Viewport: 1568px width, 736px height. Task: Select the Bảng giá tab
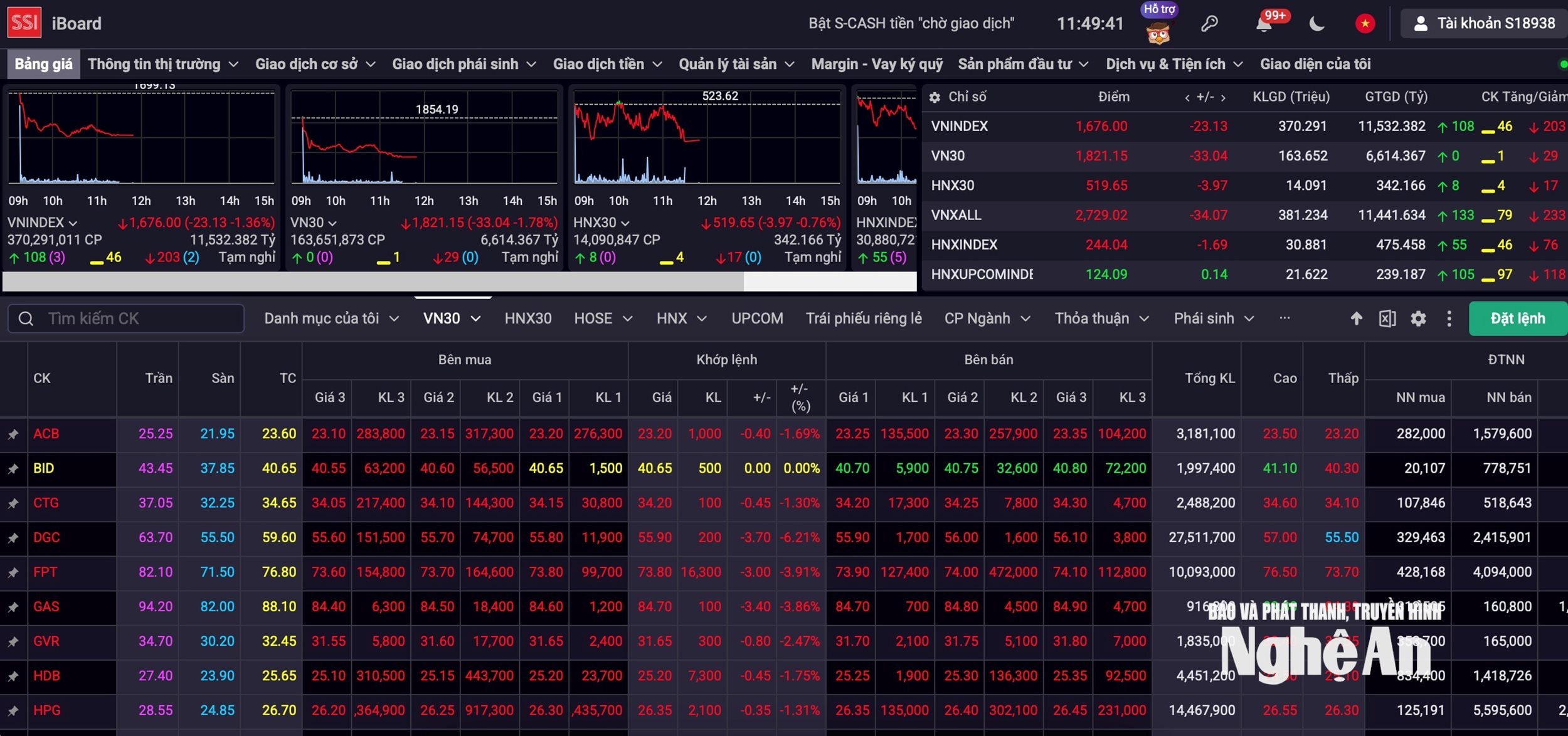click(x=43, y=64)
